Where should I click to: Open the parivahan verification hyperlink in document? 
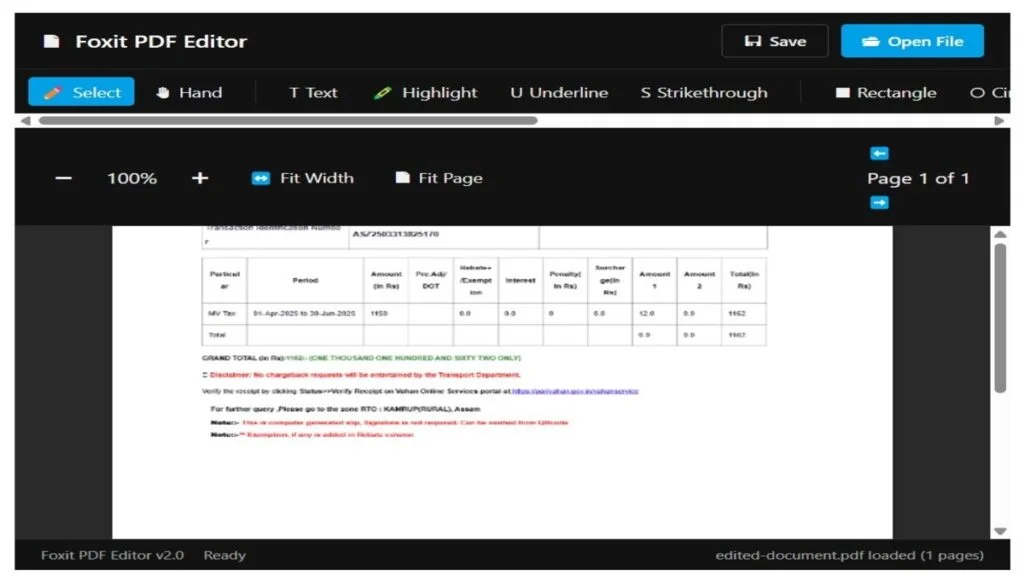tap(575, 391)
